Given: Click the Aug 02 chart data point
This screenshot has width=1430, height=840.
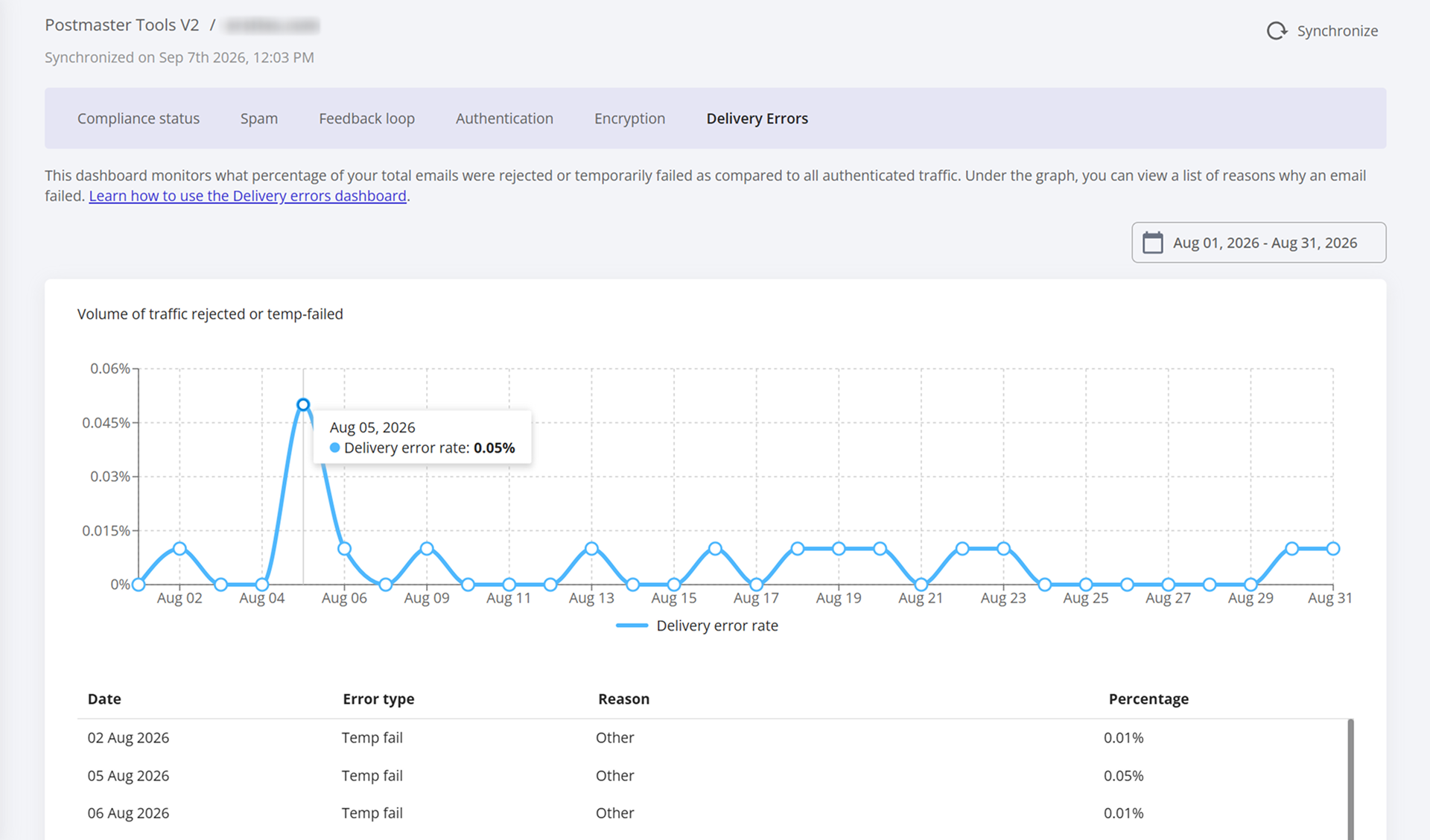Looking at the screenshot, I should point(179,549).
